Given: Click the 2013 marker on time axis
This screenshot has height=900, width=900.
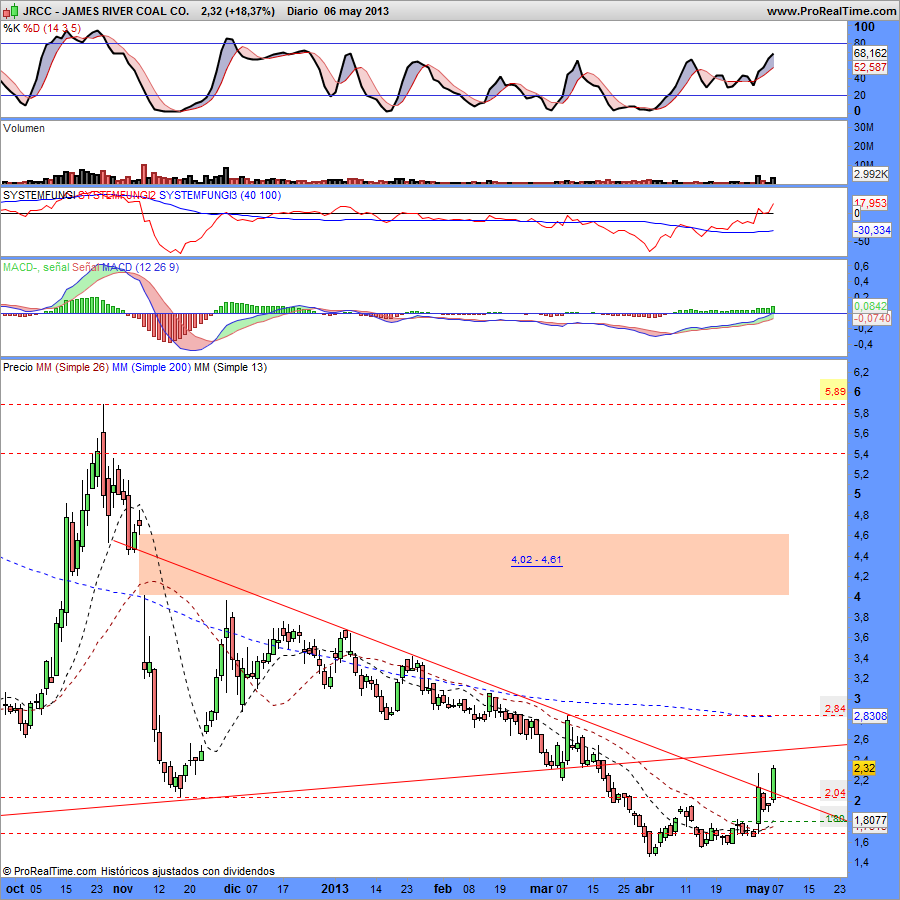Looking at the screenshot, I should click(x=335, y=889).
